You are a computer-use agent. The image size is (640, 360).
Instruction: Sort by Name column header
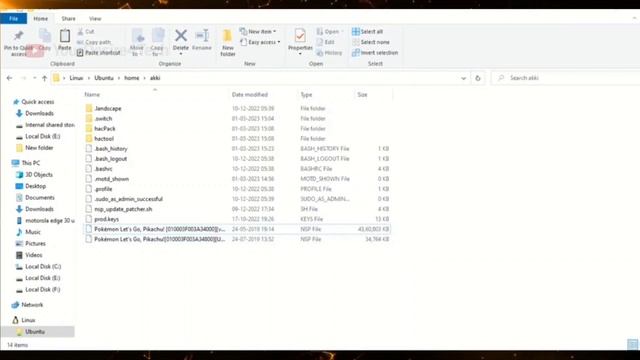coord(92,95)
